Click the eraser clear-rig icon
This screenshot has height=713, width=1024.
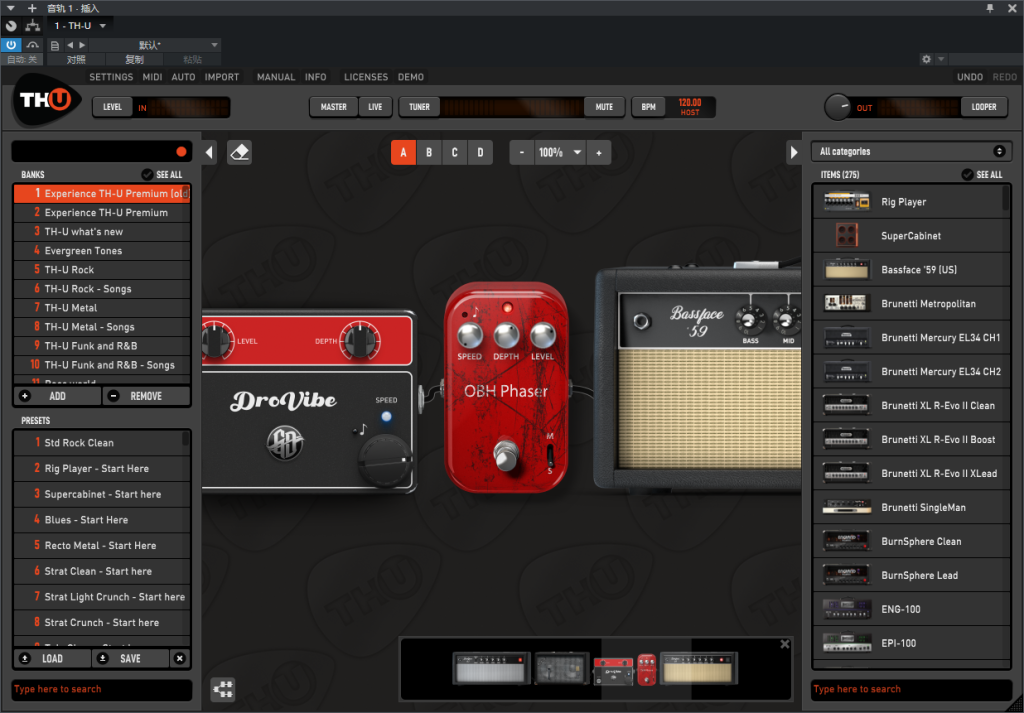pos(240,153)
